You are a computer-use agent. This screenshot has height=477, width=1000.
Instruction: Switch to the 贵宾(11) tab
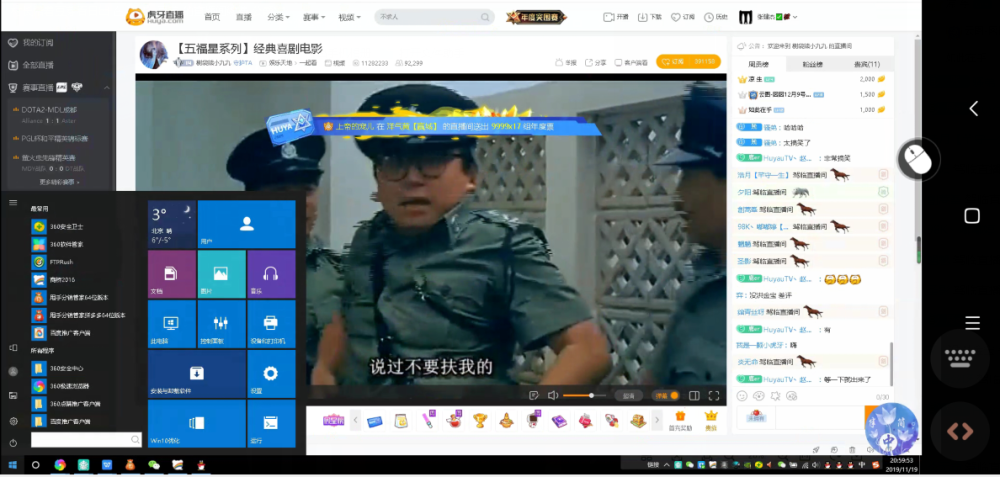[866, 64]
